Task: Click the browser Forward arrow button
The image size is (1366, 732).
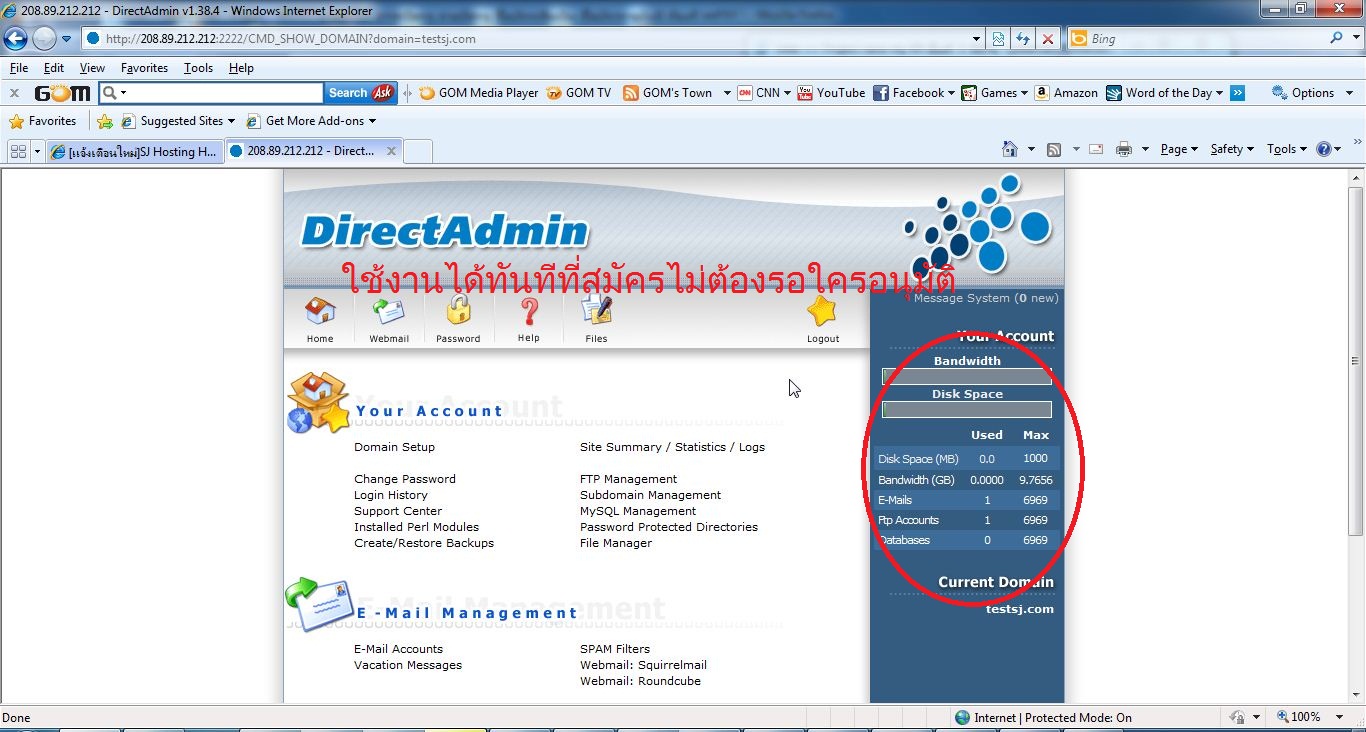Action: coord(44,39)
